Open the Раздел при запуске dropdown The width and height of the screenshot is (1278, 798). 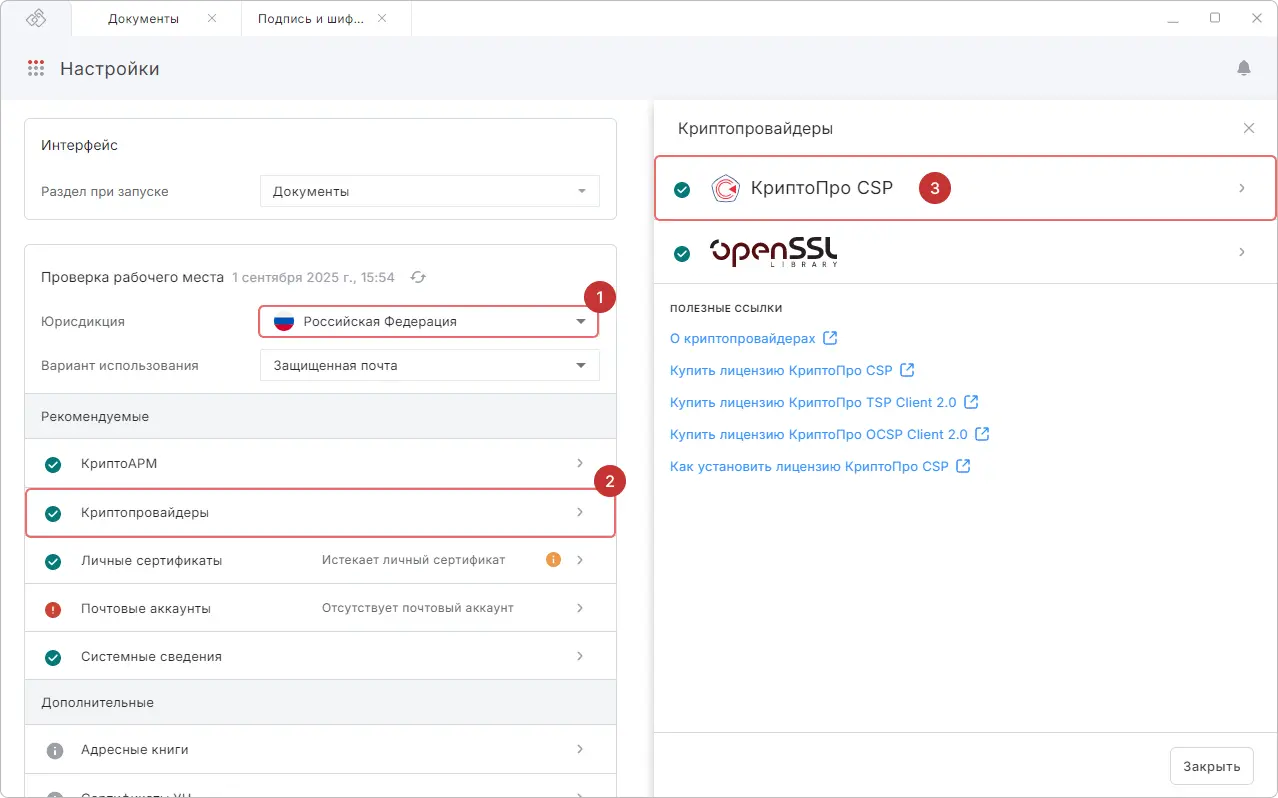(x=428, y=191)
